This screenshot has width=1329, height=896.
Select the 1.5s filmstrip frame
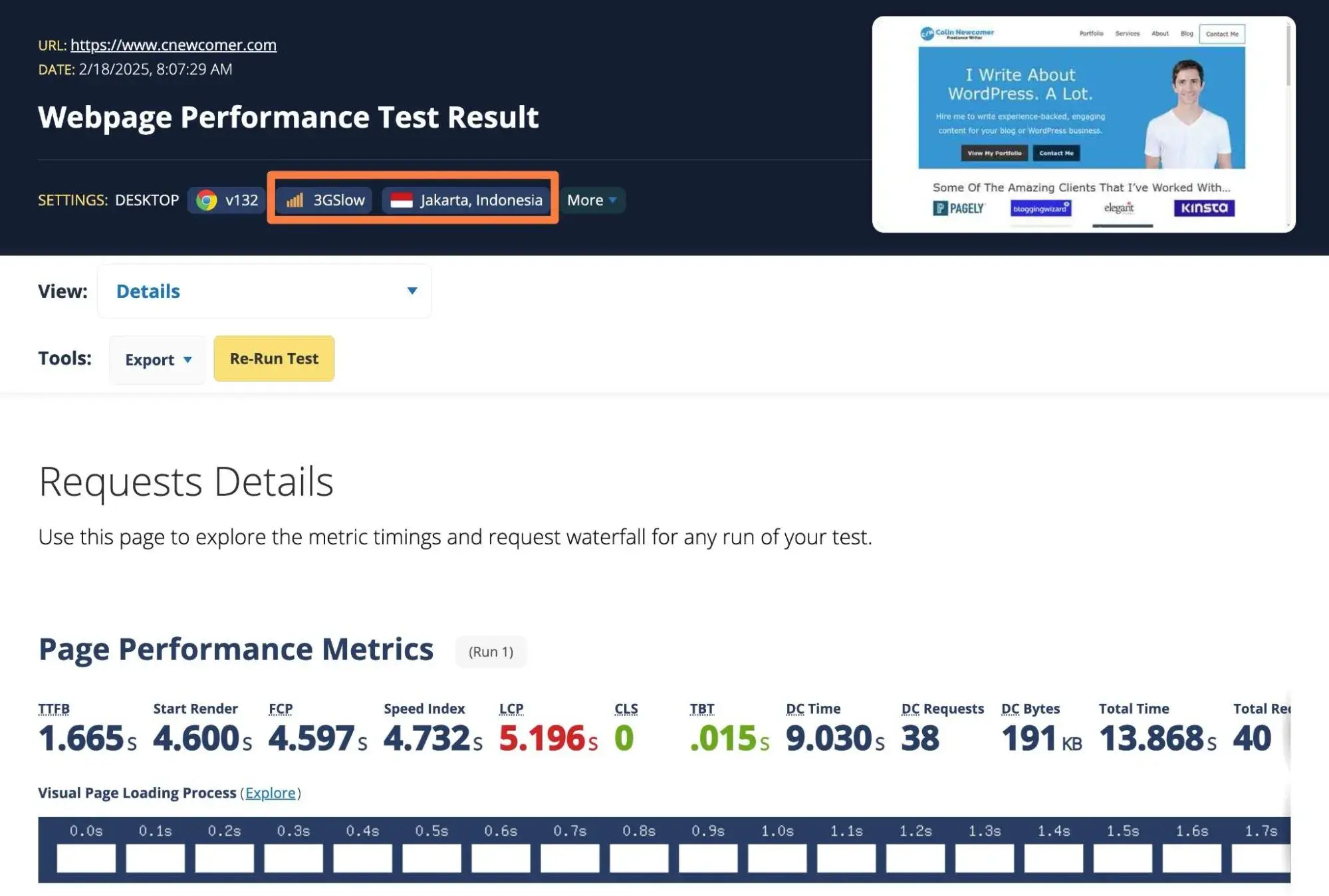tap(1123, 858)
